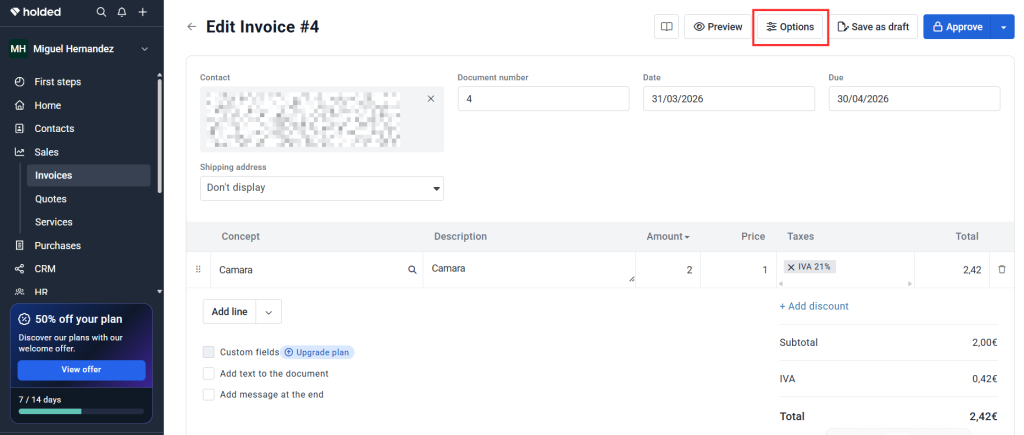Screen dimensions: 1024x435
Task: Click the Upgrade plan badge
Action: point(317,352)
